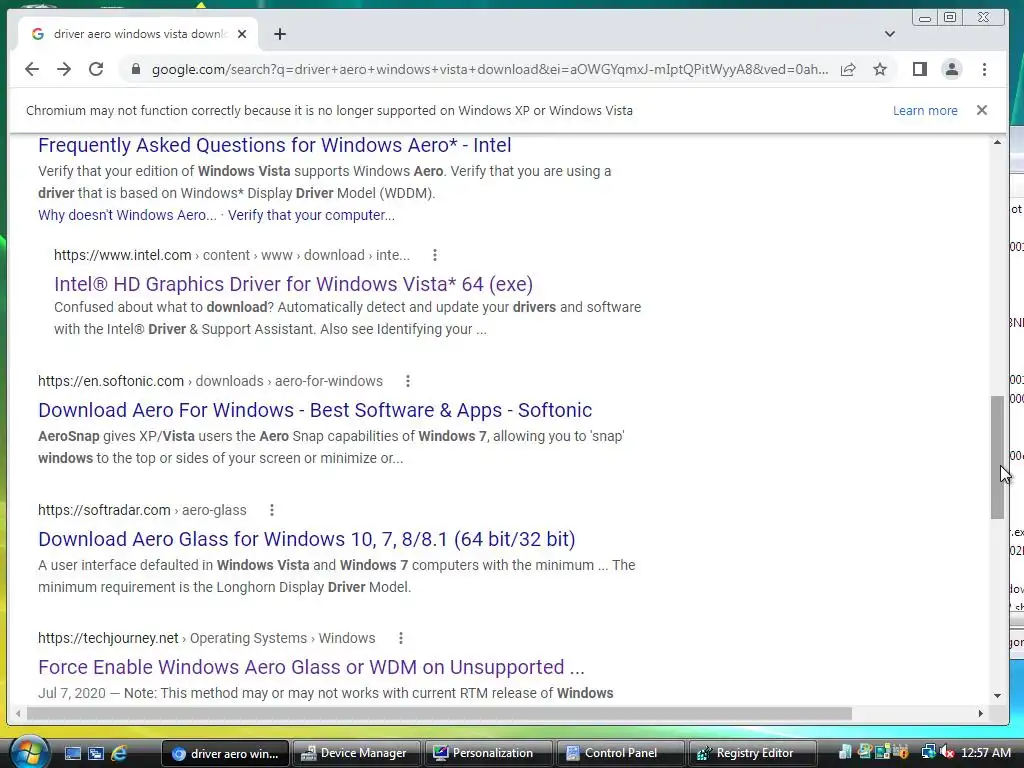Screen dimensions: 1024x768
Task: Click Switch between windows quick launch icon
Action: 95,753
